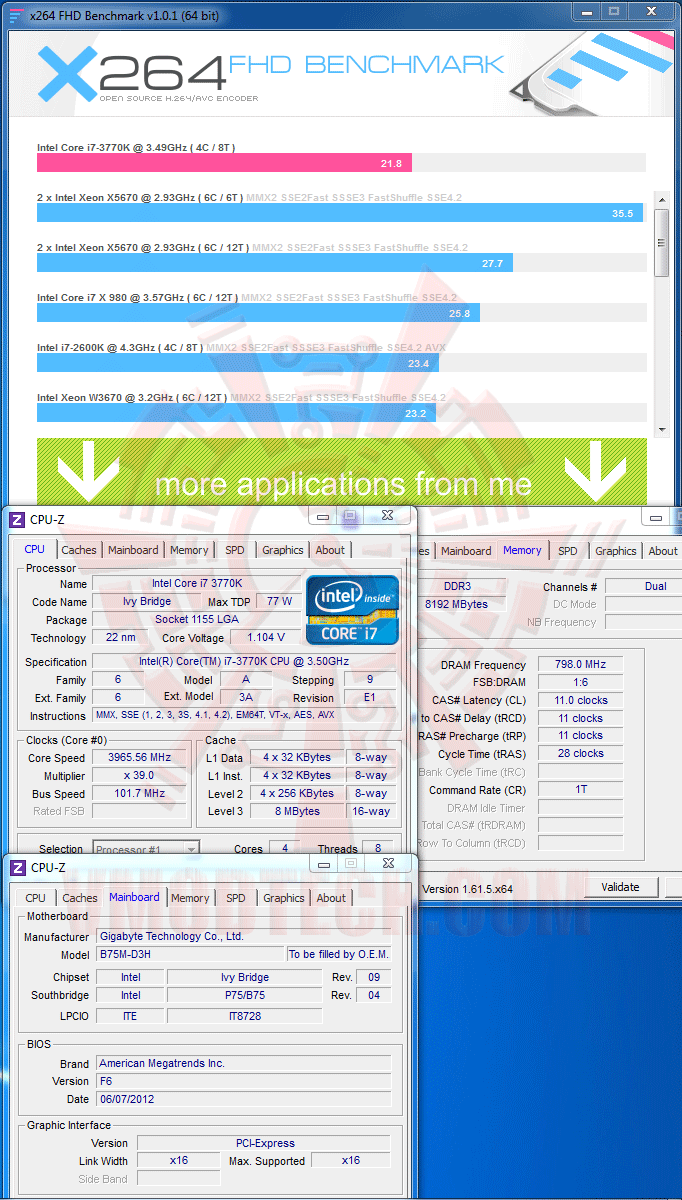The image size is (682, 1200).
Task: Click the 35.5 Xeon X5670 result bar
Action: coord(340,213)
